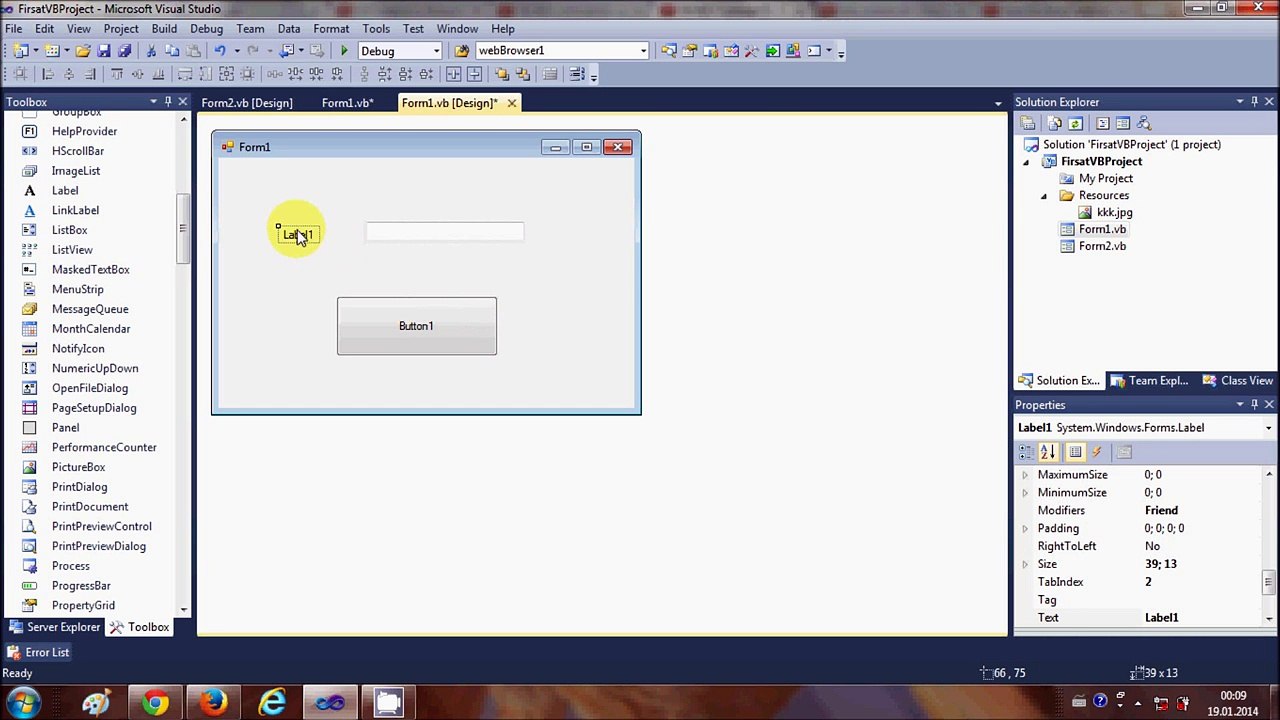Image resolution: width=1280 pixels, height=720 pixels.
Task: Open Chrome from the taskbar
Action: click(154, 703)
